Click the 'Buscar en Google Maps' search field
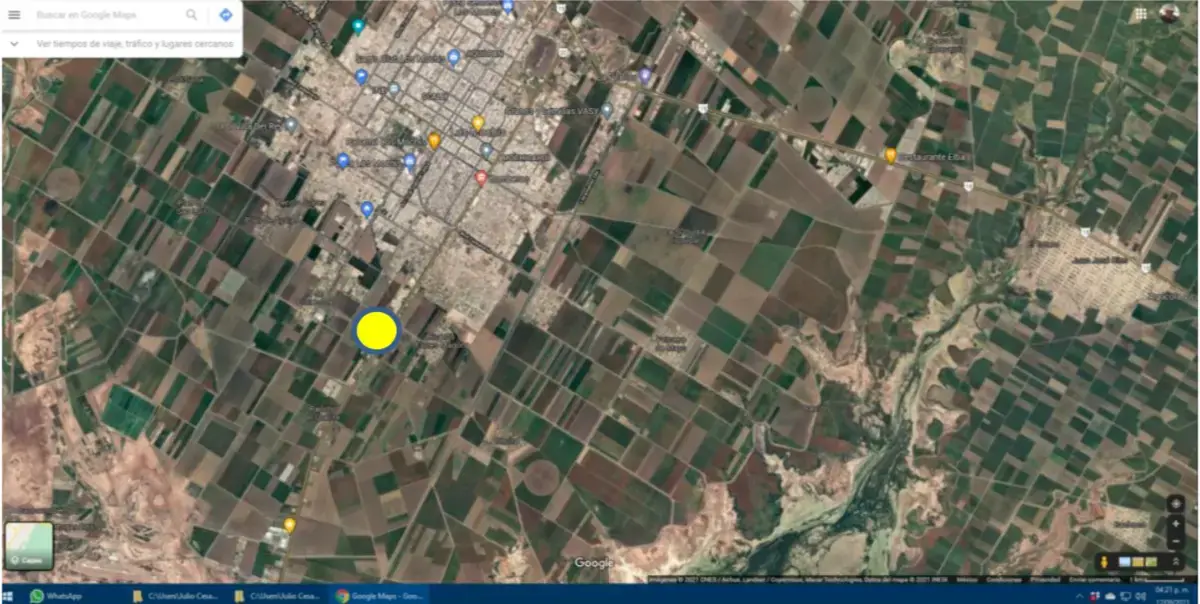The height and width of the screenshot is (604, 1200). [x=105, y=15]
